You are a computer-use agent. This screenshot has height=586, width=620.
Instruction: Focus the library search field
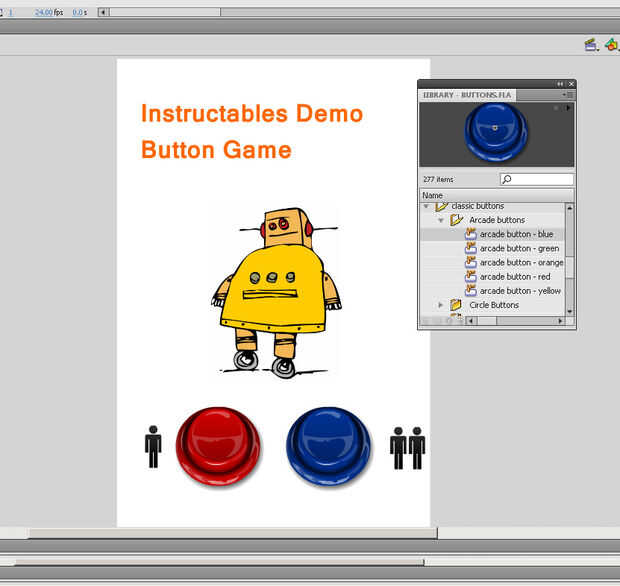pyautogui.click(x=537, y=180)
